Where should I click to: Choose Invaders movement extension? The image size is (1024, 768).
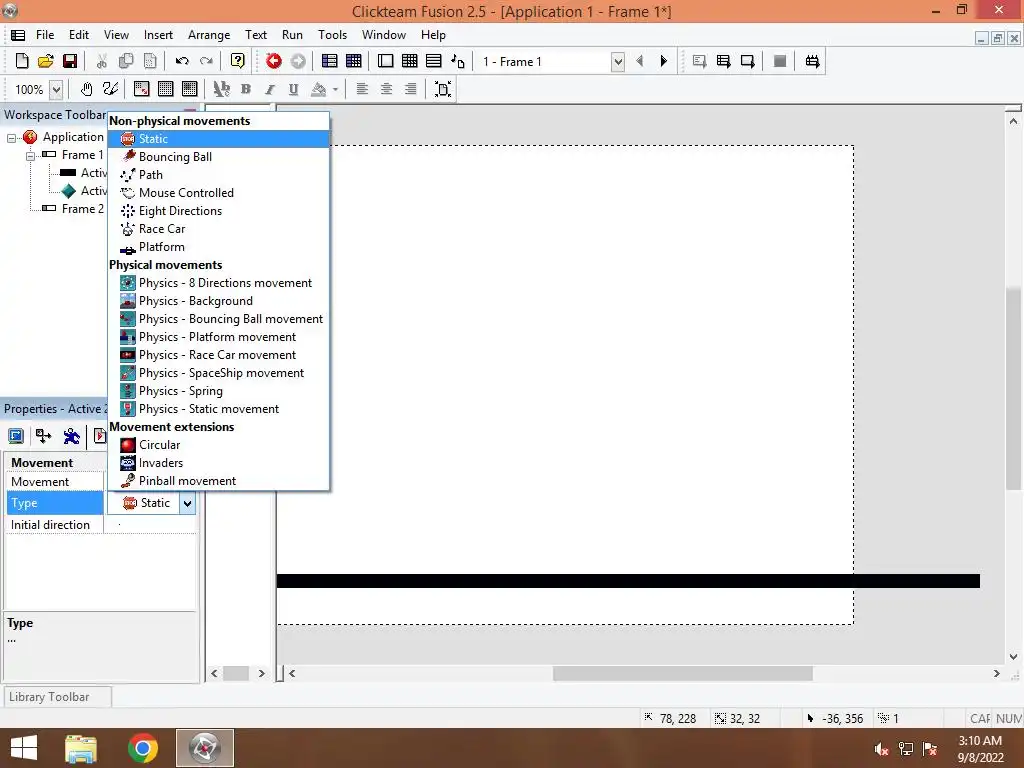pos(219,463)
